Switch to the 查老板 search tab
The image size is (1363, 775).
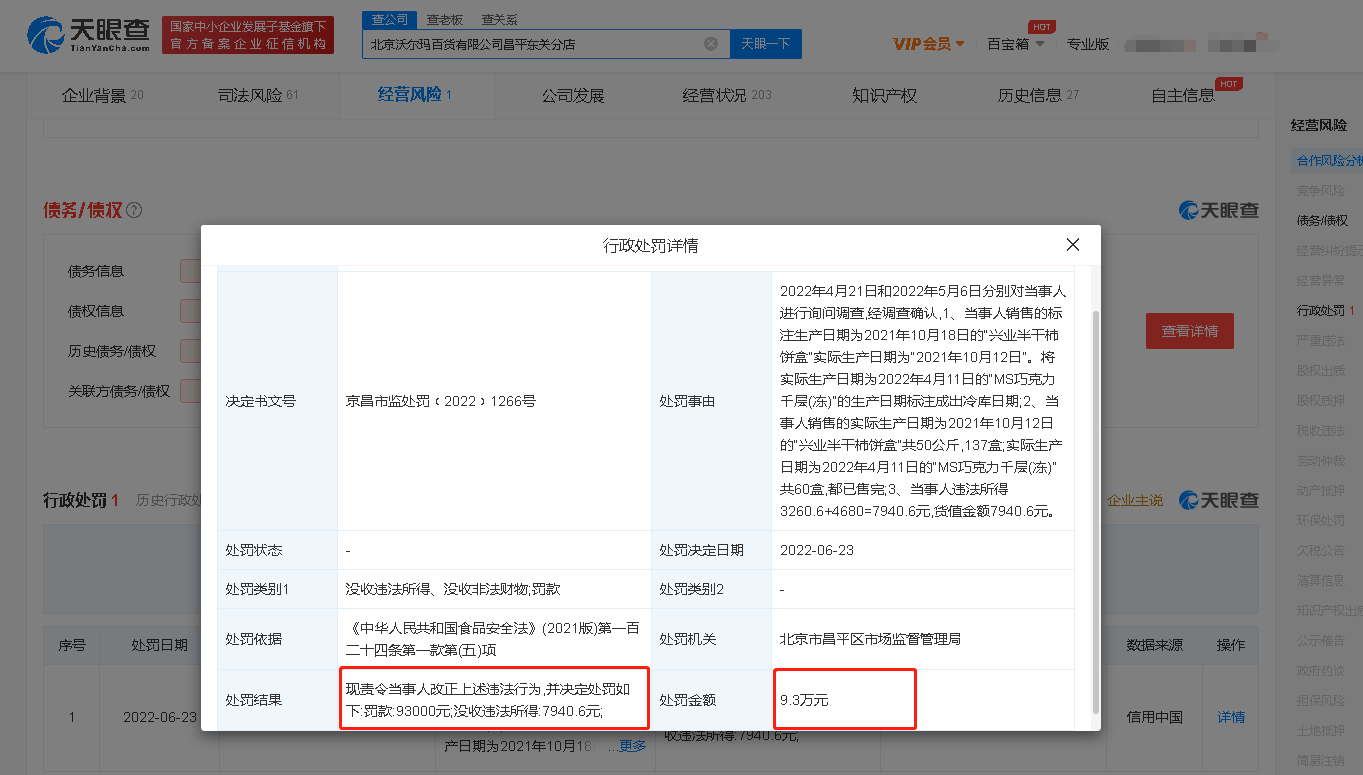(x=444, y=19)
